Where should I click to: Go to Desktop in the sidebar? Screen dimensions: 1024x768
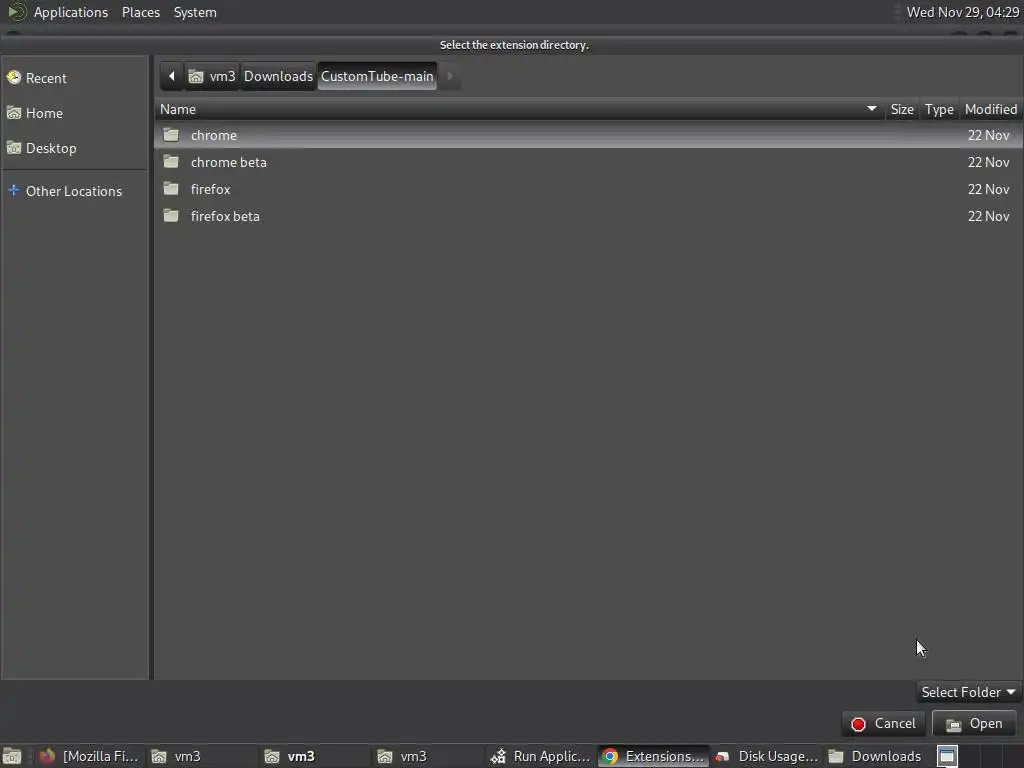pyautogui.click(x=74, y=148)
